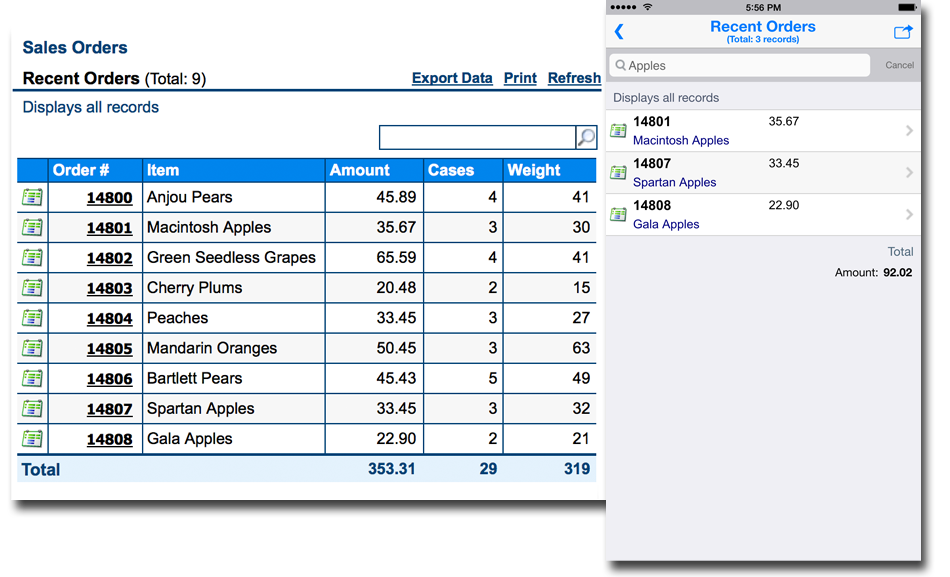Expand mobile order 14807 using its chevron
This screenshot has width=950, height=577.
click(909, 173)
